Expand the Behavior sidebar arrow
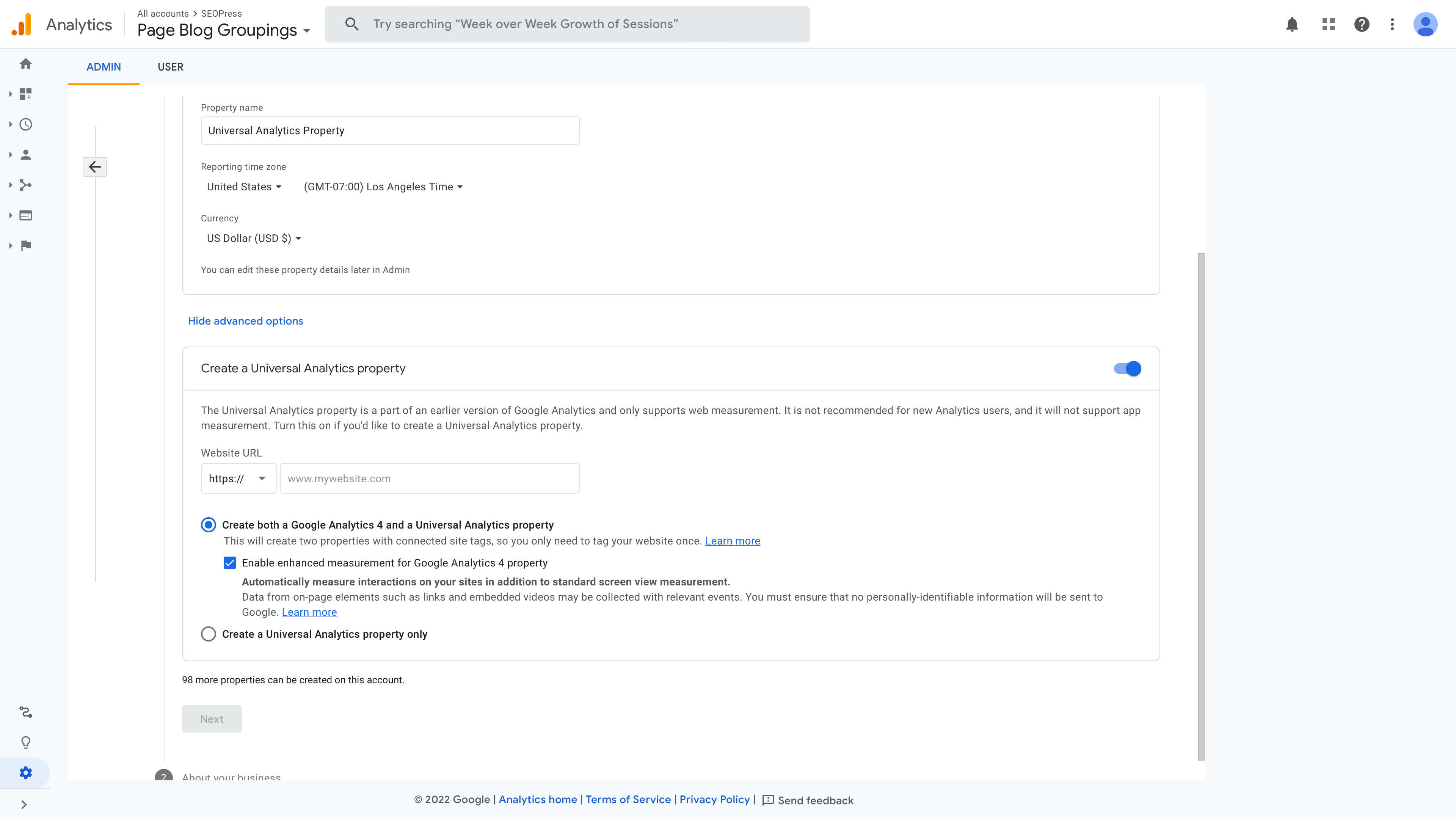This screenshot has height=819, width=1456. click(10, 215)
